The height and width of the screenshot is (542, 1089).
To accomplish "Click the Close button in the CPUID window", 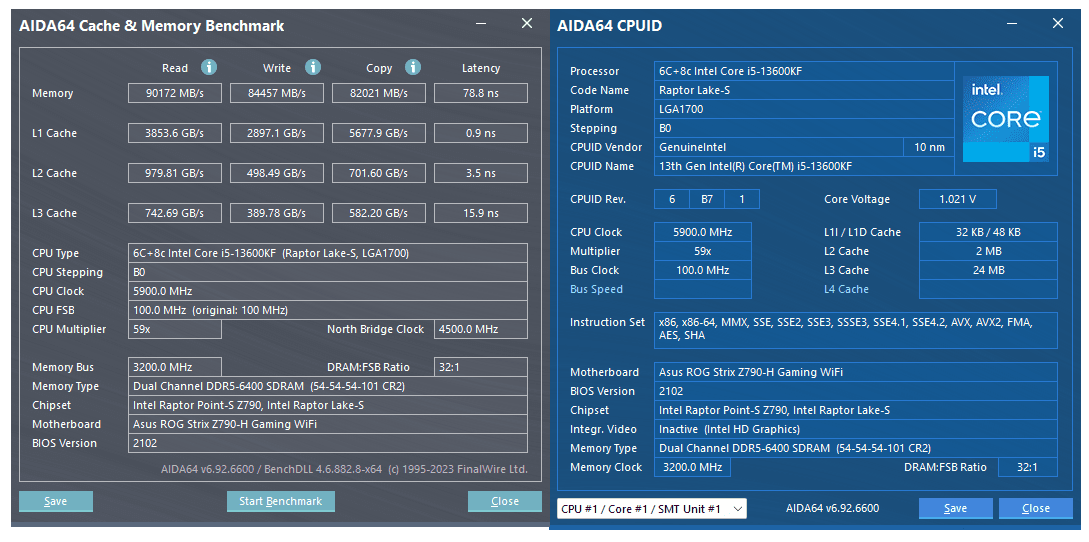I will (x=1036, y=508).
